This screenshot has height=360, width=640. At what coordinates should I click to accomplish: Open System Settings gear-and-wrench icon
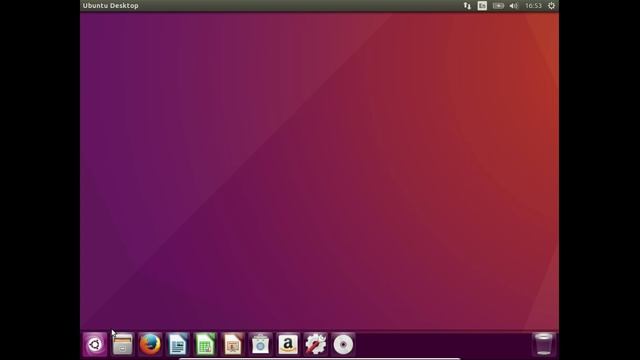tap(316, 344)
